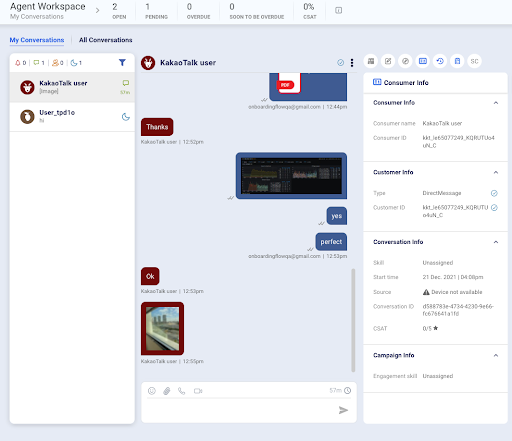This screenshot has width=512, height=441.
Task: Click the chat window vertical scrollbar
Action: (353, 320)
